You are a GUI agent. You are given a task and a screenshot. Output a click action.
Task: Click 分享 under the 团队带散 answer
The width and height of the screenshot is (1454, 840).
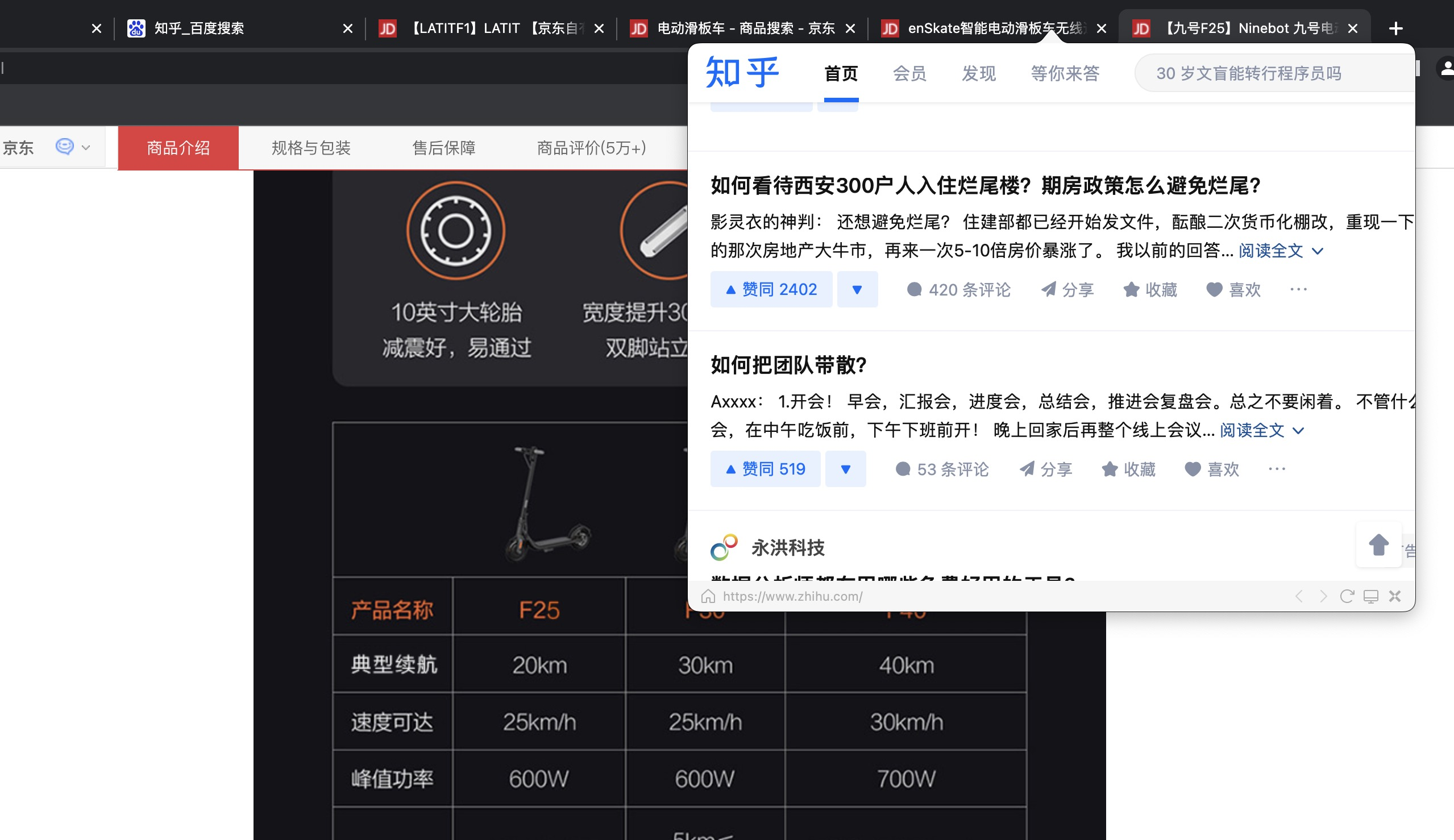point(1045,468)
